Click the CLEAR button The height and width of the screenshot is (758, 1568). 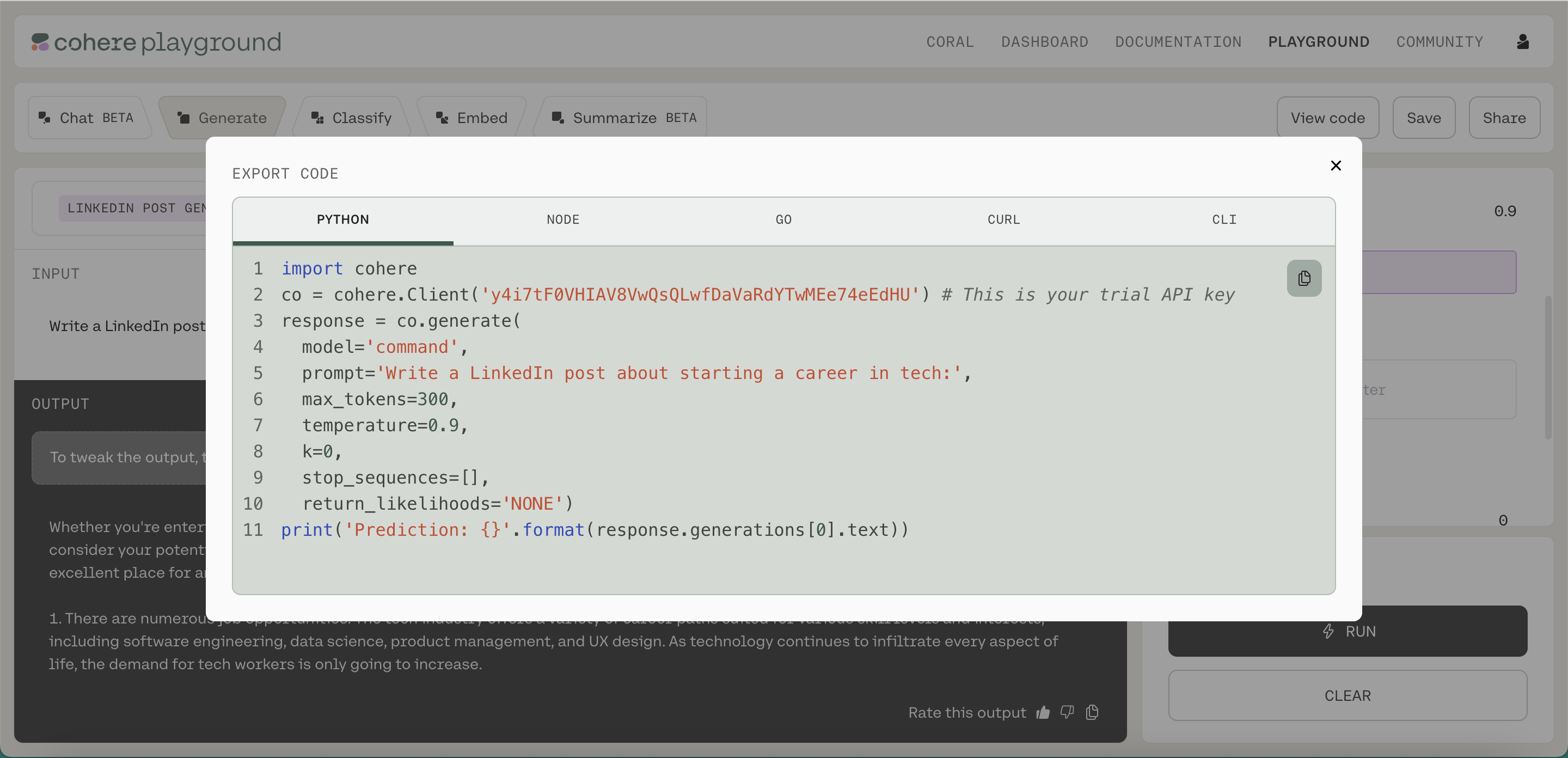coord(1347,695)
